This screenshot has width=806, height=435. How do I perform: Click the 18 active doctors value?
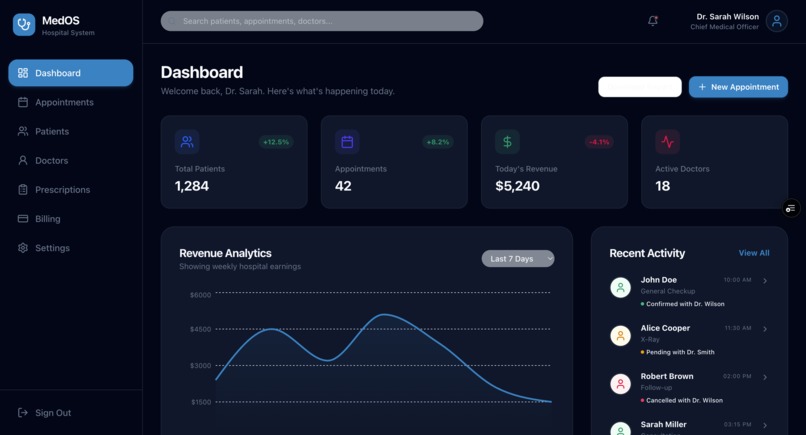click(663, 186)
